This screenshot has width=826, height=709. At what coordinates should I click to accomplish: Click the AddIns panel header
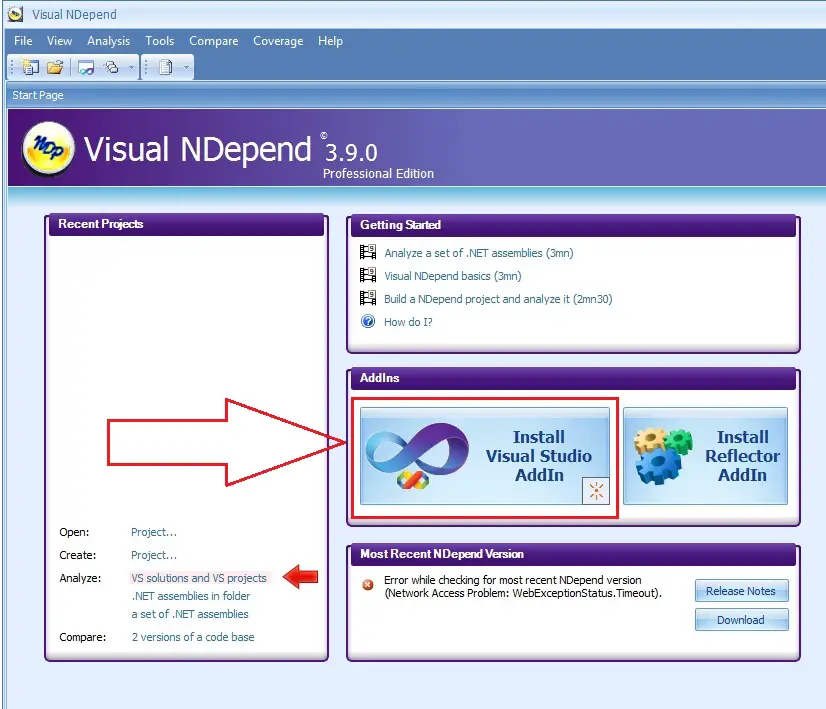573,378
